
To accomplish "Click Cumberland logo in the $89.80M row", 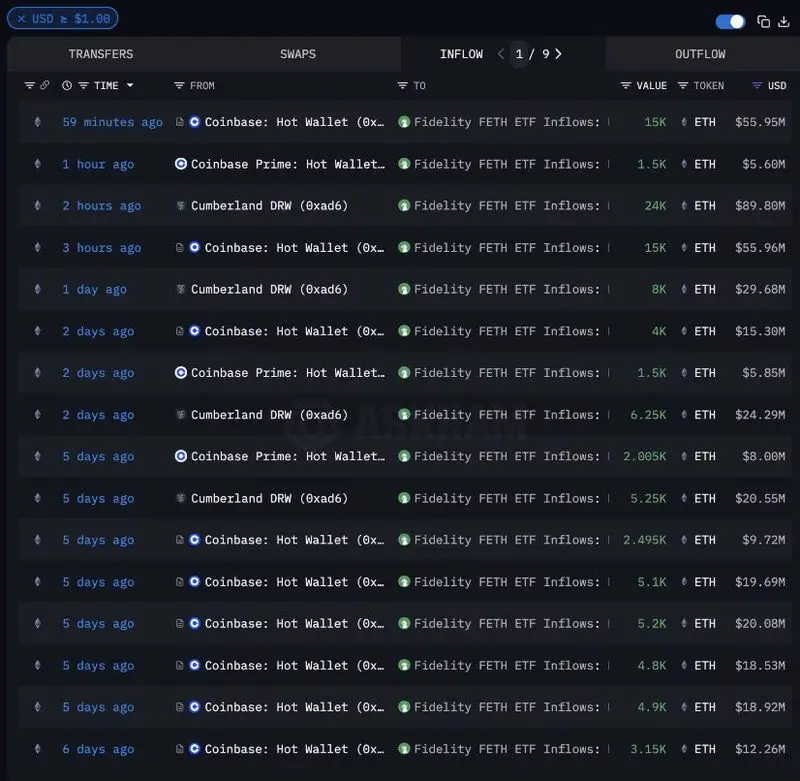I will [181, 206].
